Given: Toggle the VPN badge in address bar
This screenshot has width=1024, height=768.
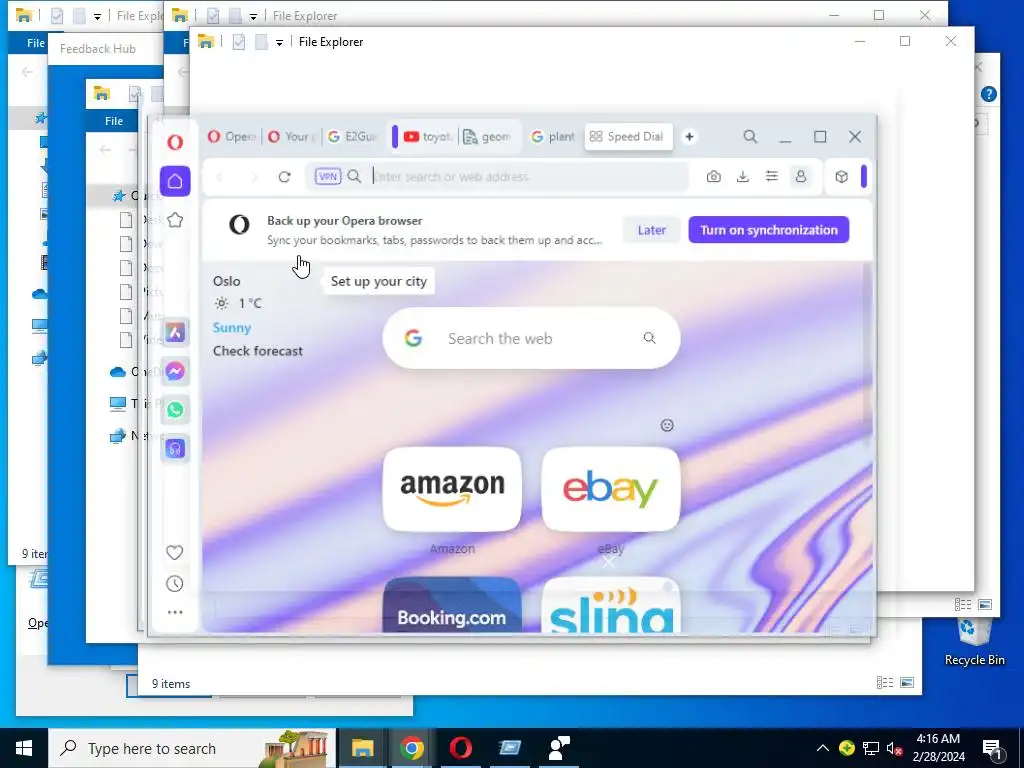Looking at the screenshot, I should (x=328, y=176).
